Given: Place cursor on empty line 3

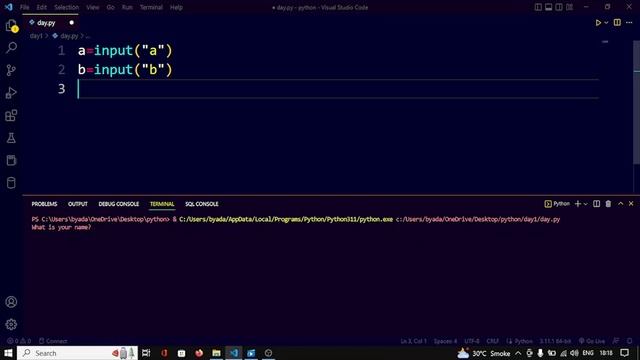Looking at the screenshot, I should coord(338,89).
